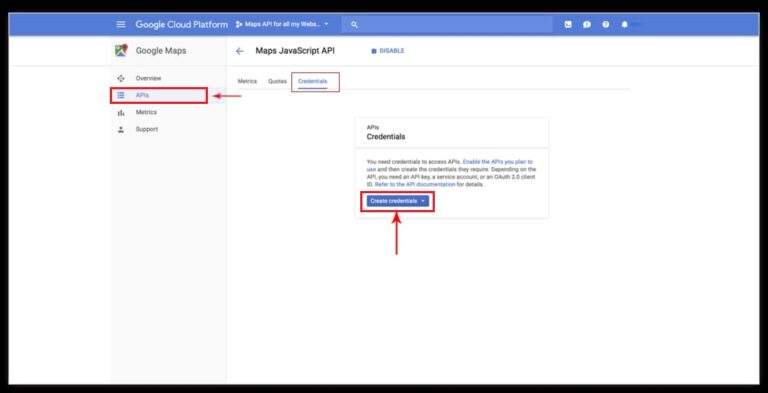
Task: Expand the project selector dropdown
Action: point(282,25)
